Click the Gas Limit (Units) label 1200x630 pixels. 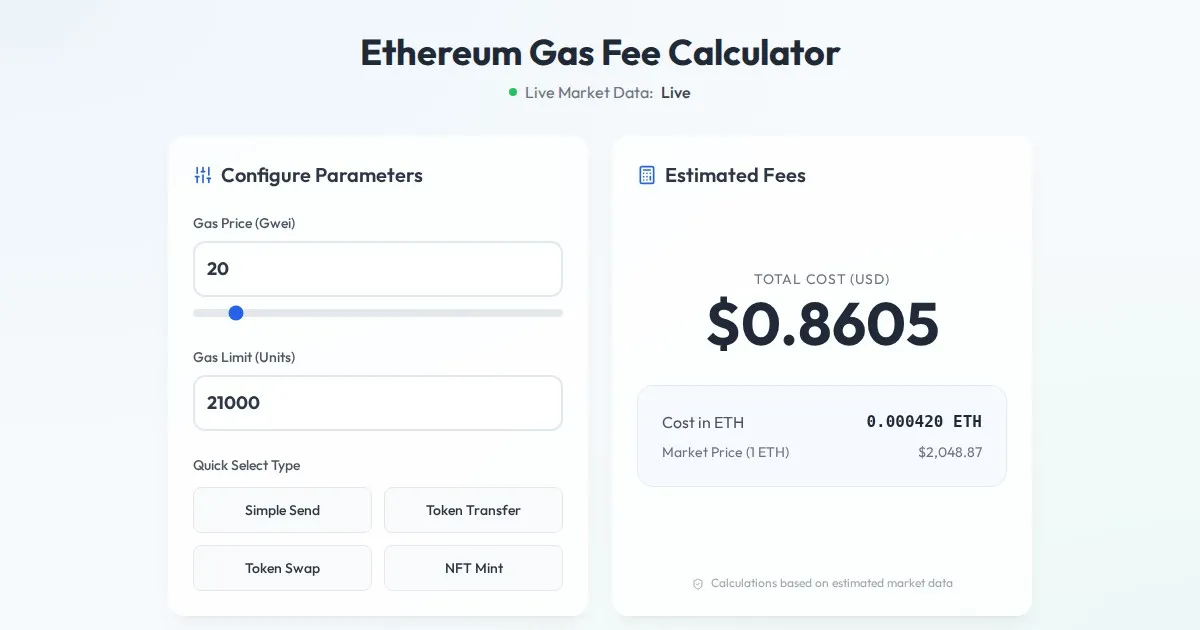[244, 358]
